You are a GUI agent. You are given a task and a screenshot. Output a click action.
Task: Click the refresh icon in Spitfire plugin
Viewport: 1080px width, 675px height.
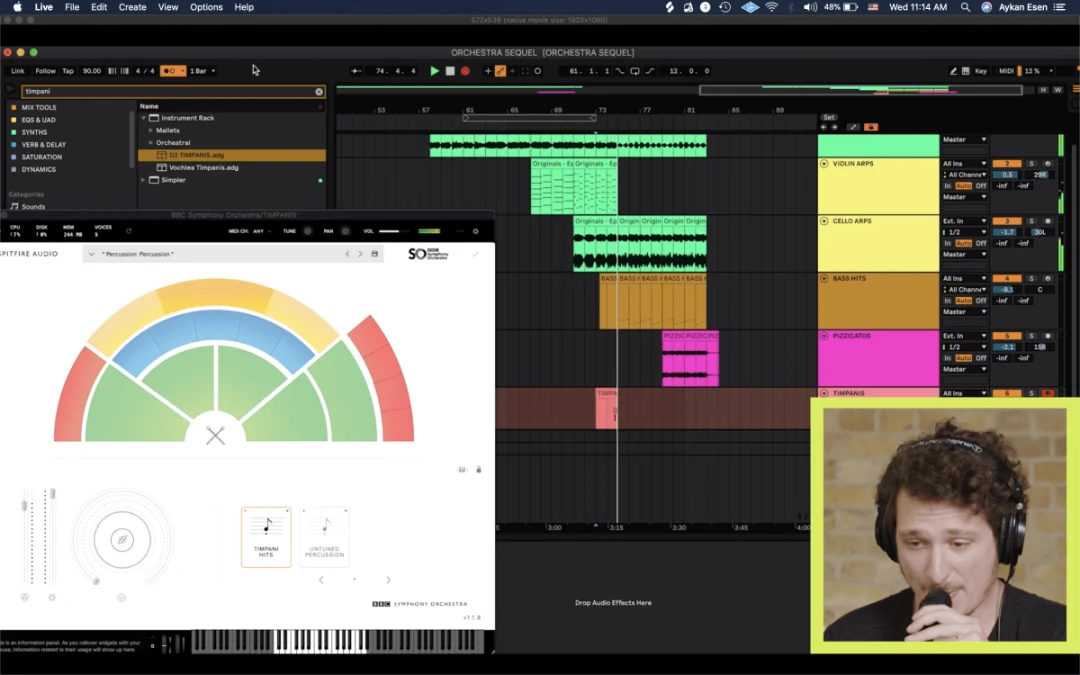click(129, 231)
